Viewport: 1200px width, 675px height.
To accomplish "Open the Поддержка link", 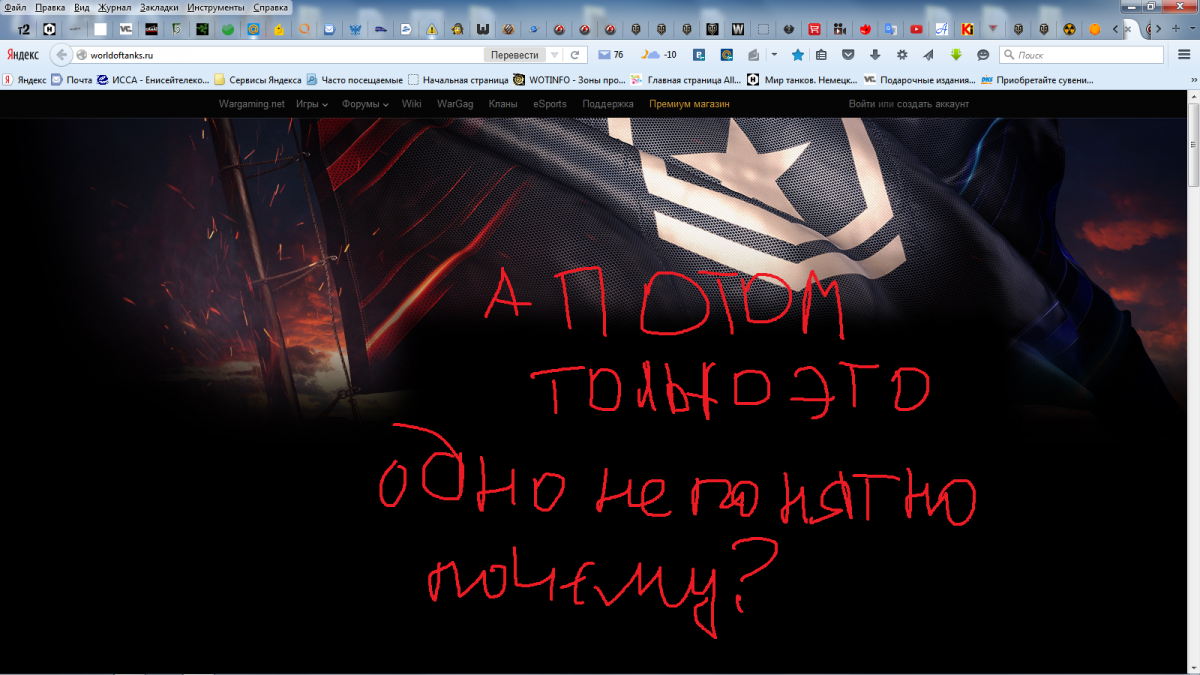I will pos(608,104).
